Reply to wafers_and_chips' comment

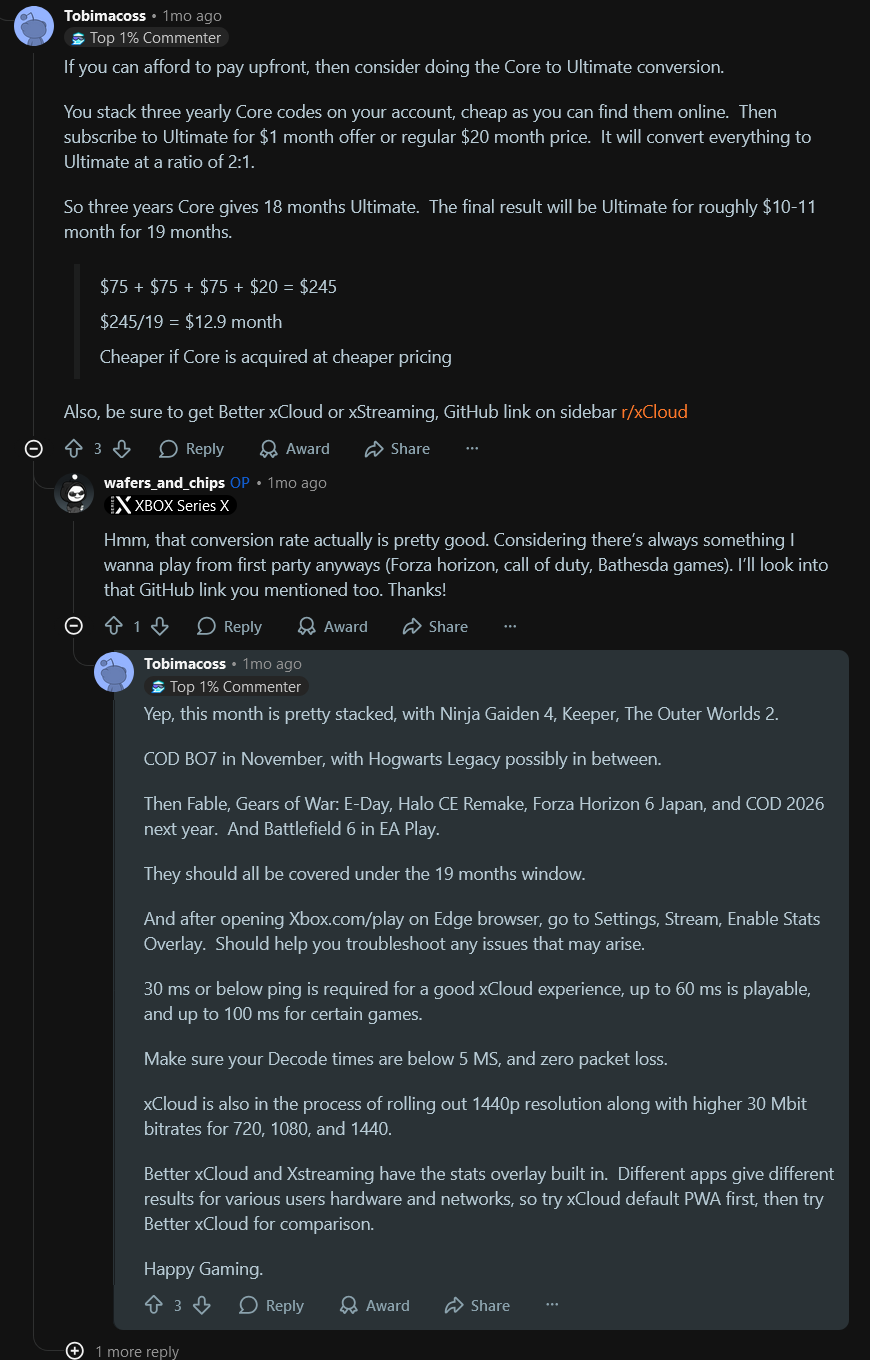tap(229, 626)
